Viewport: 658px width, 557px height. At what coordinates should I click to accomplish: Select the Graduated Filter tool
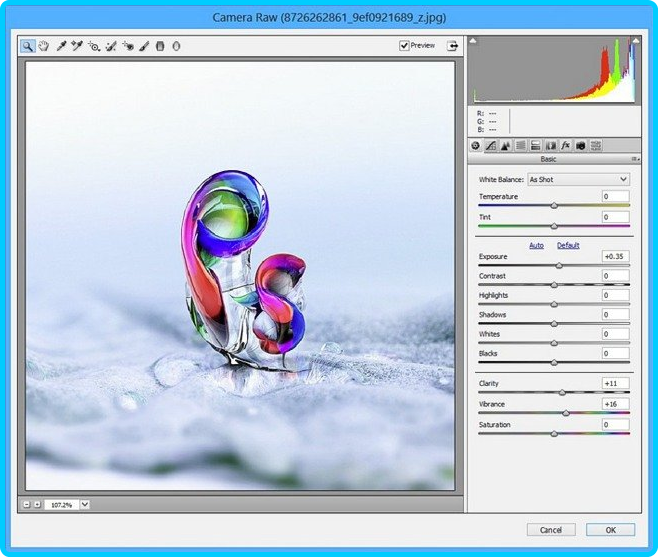[160, 46]
